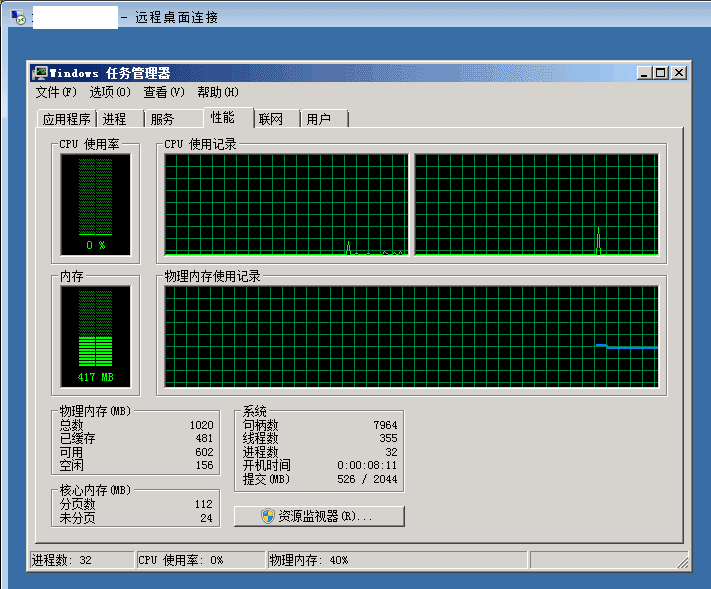Switch to the 用户 tab
The height and width of the screenshot is (589, 711).
pos(324,119)
